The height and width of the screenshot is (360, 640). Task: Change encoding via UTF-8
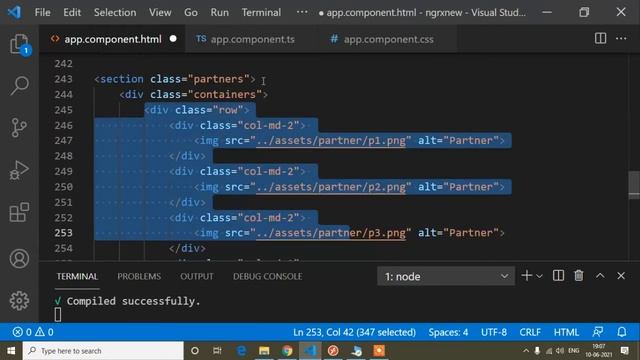pos(493,332)
